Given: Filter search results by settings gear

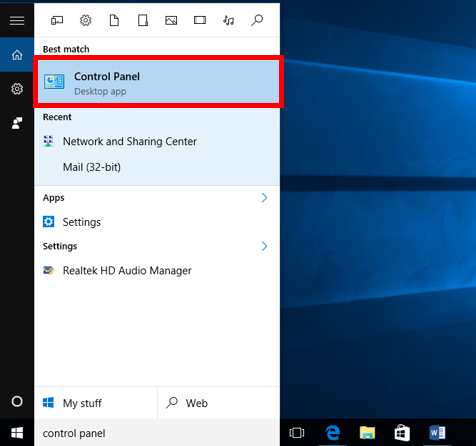Looking at the screenshot, I should point(86,21).
